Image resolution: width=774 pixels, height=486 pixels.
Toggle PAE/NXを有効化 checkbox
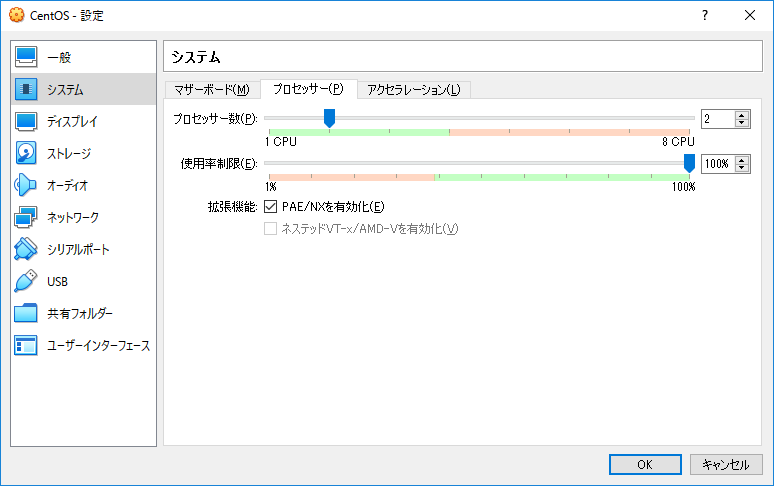coord(270,207)
